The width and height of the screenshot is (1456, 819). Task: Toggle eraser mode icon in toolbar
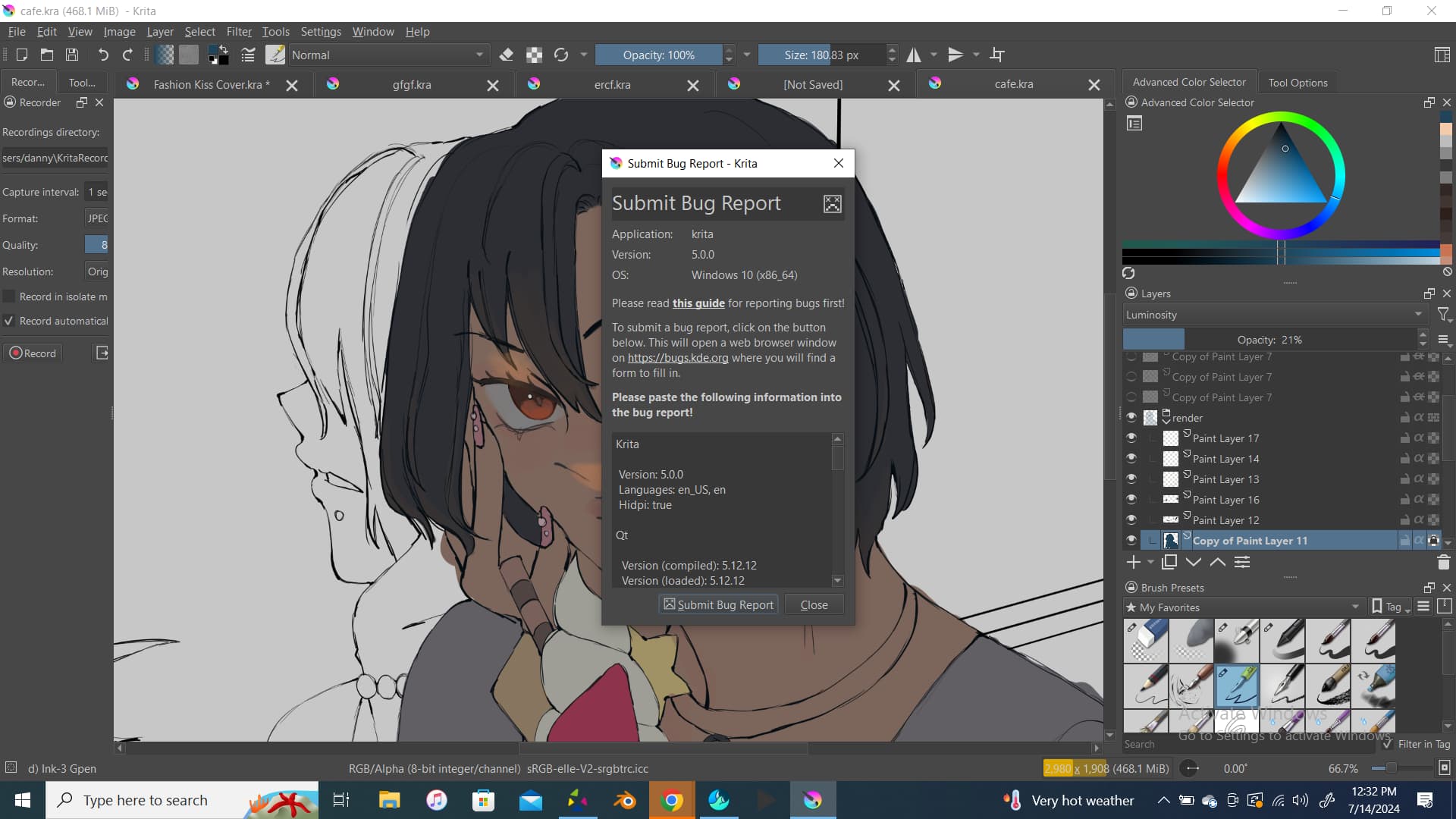(x=507, y=55)
